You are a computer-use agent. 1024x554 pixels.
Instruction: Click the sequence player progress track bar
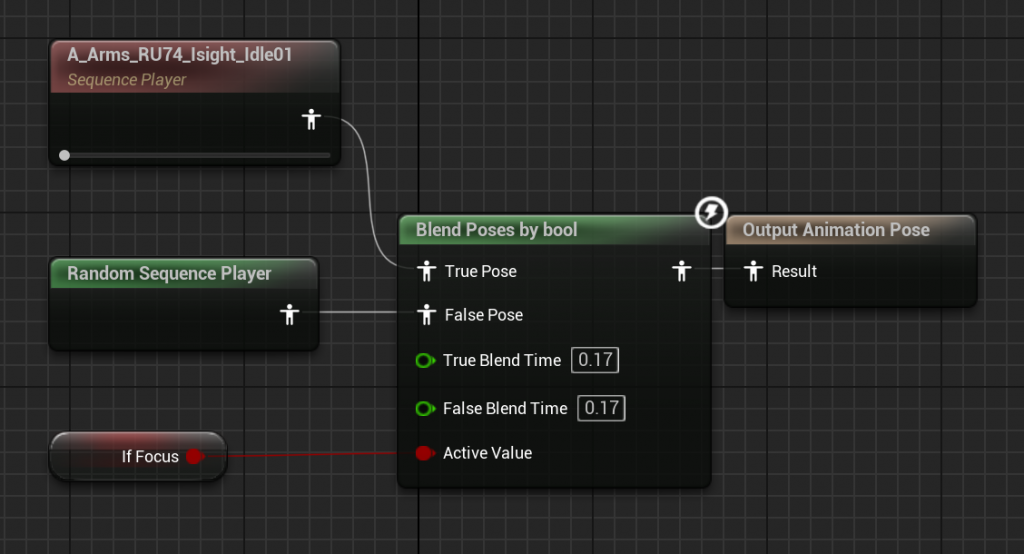195,155
